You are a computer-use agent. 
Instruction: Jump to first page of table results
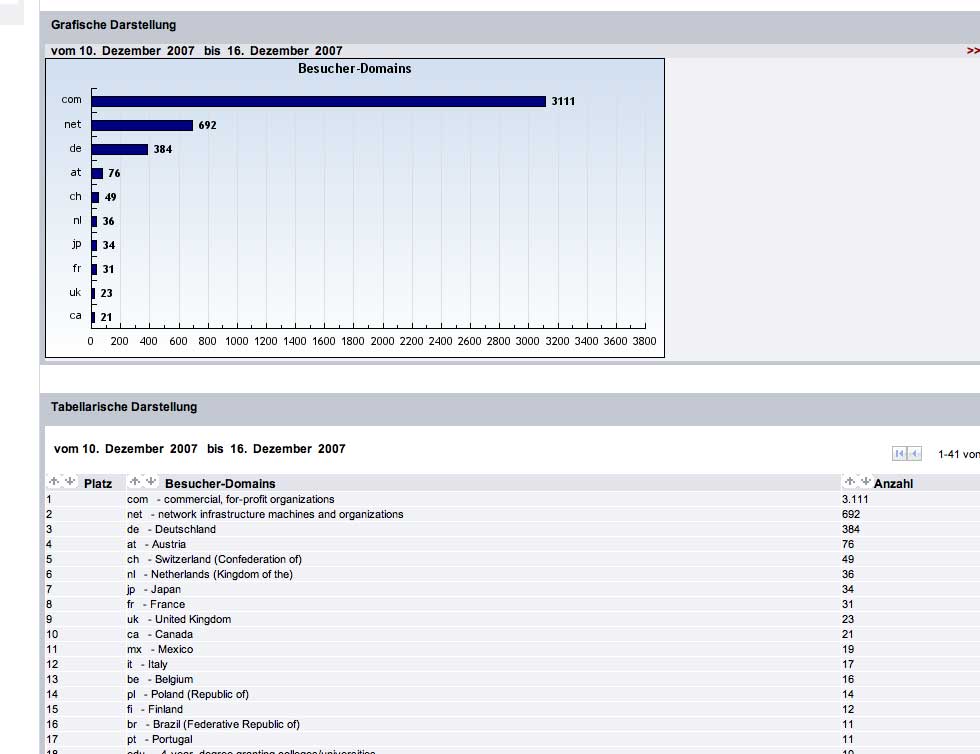(899, 454)
